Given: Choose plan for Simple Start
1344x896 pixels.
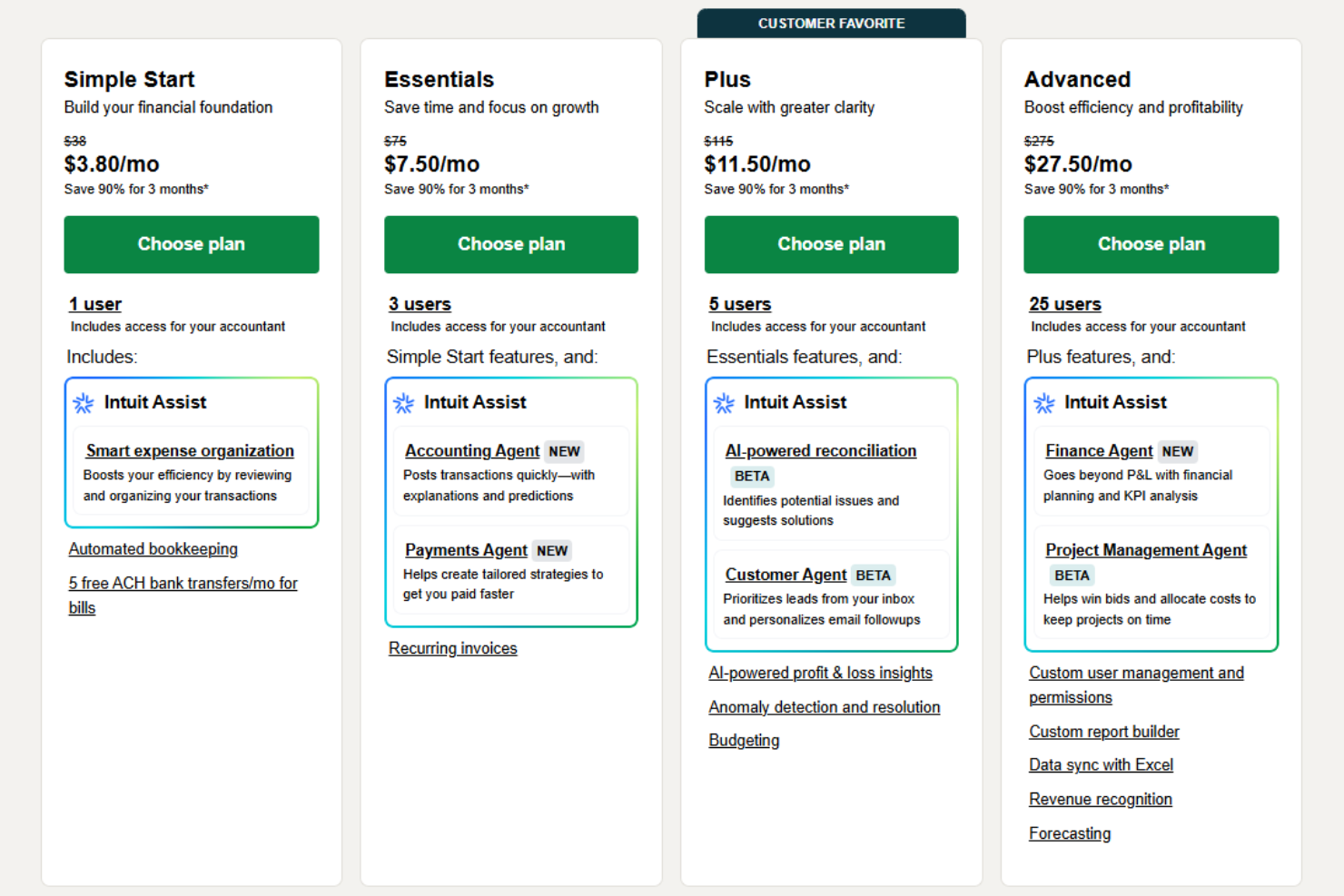Looking at the screenshot, I should [x=191, y=244].
